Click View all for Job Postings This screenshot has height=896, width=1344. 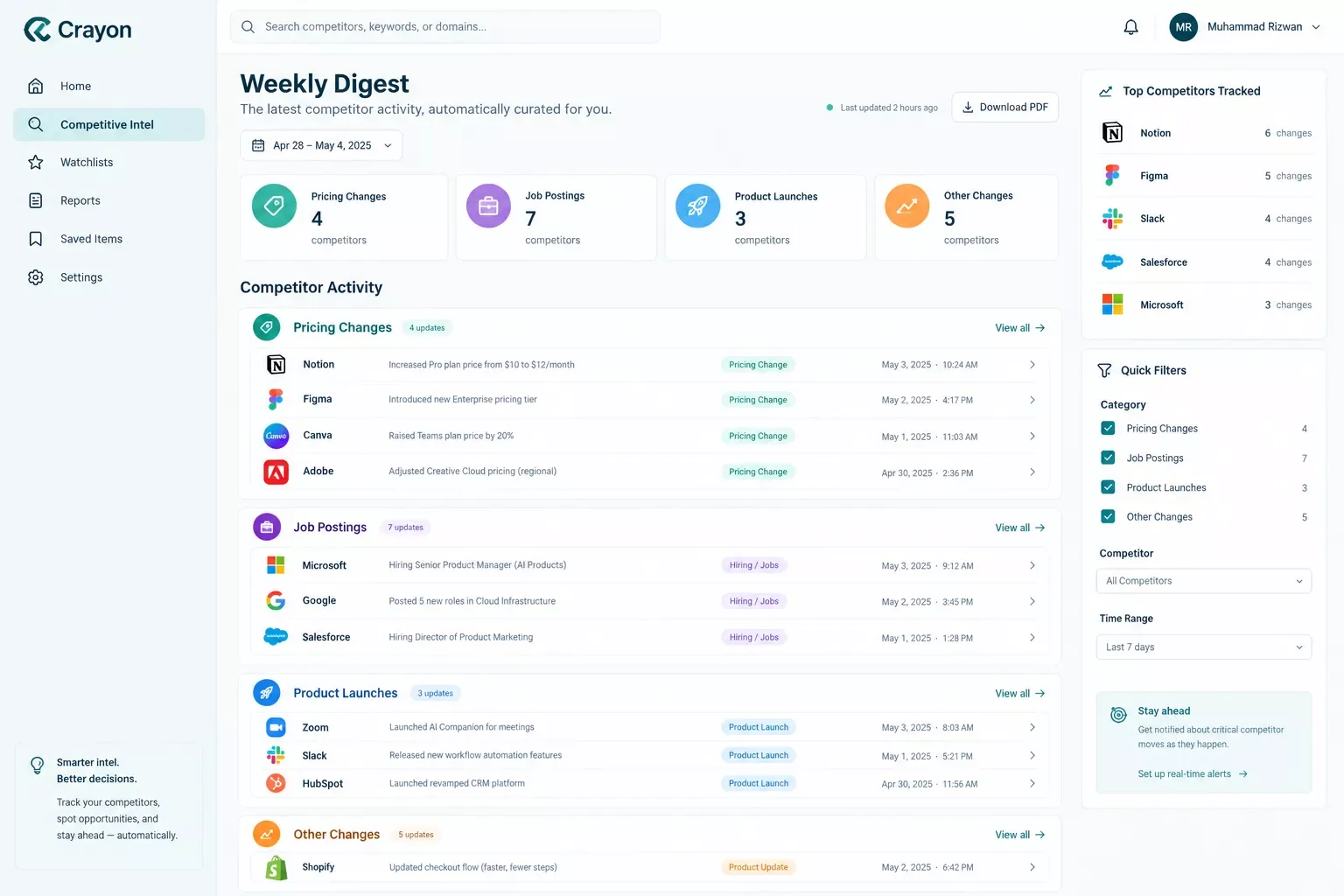[1020, 528]
